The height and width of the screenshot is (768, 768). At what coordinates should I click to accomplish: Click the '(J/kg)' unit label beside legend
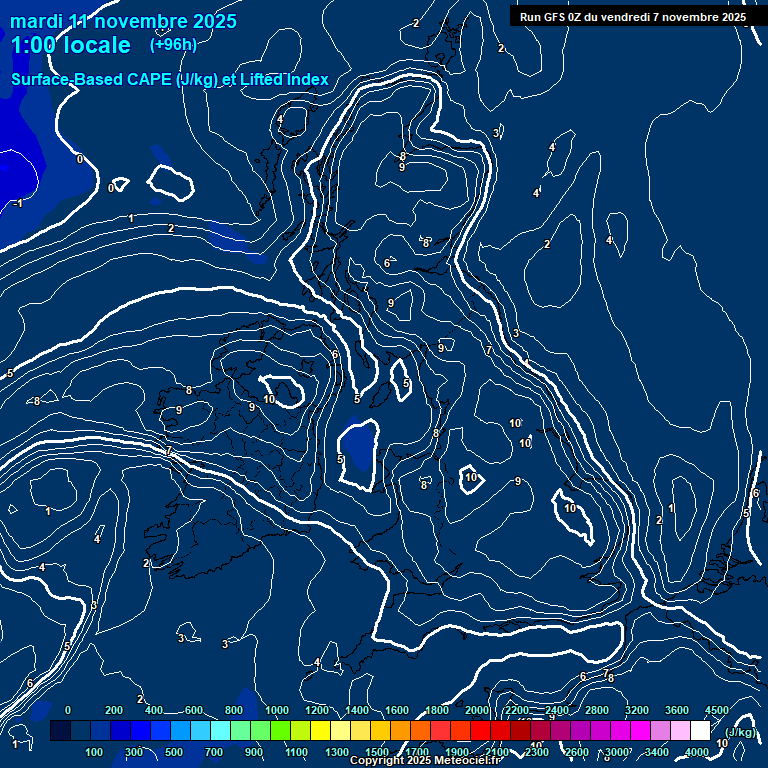740,732
